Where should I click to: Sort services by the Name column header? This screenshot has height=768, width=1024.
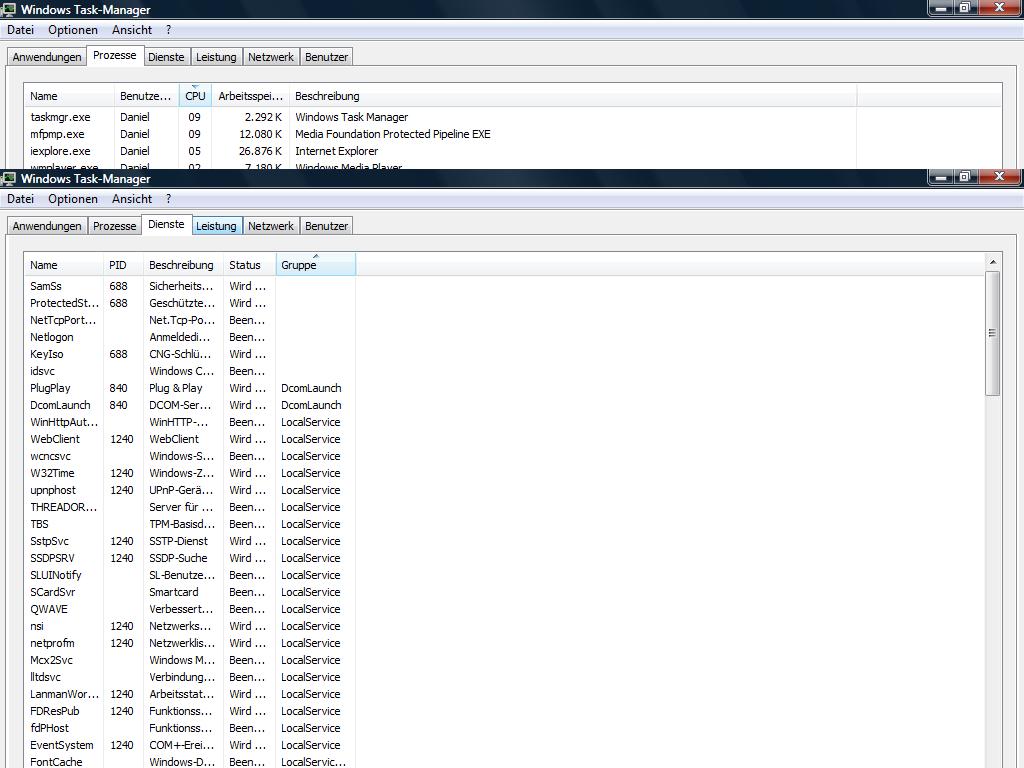pos(63,264)
